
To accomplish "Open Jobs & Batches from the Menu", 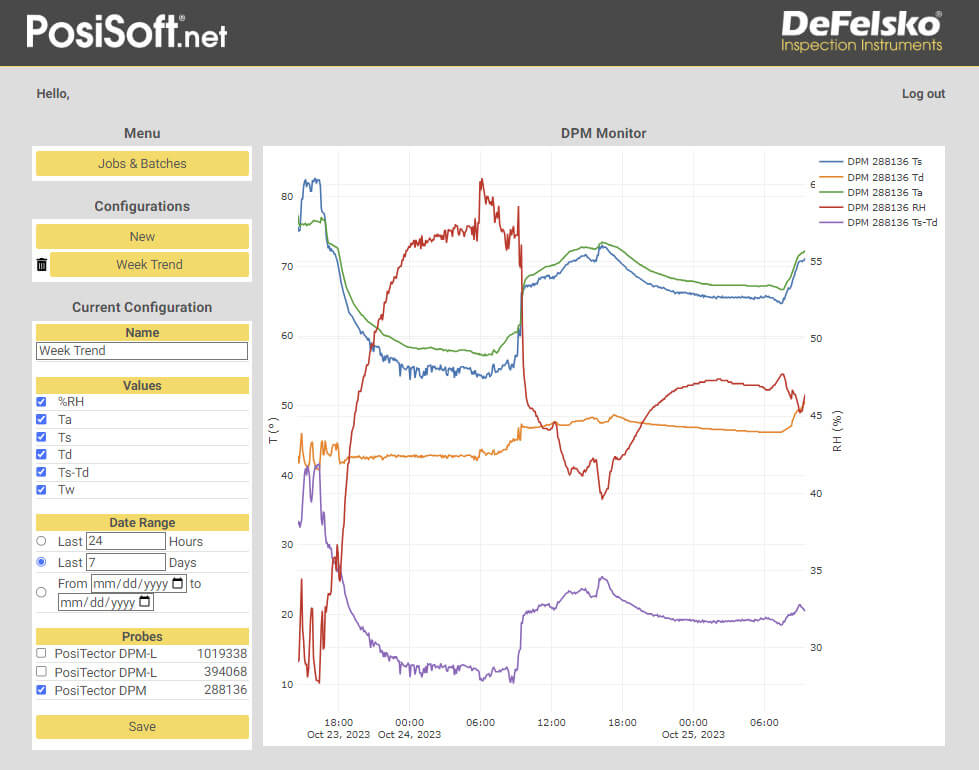I will (x=142, y=163).
